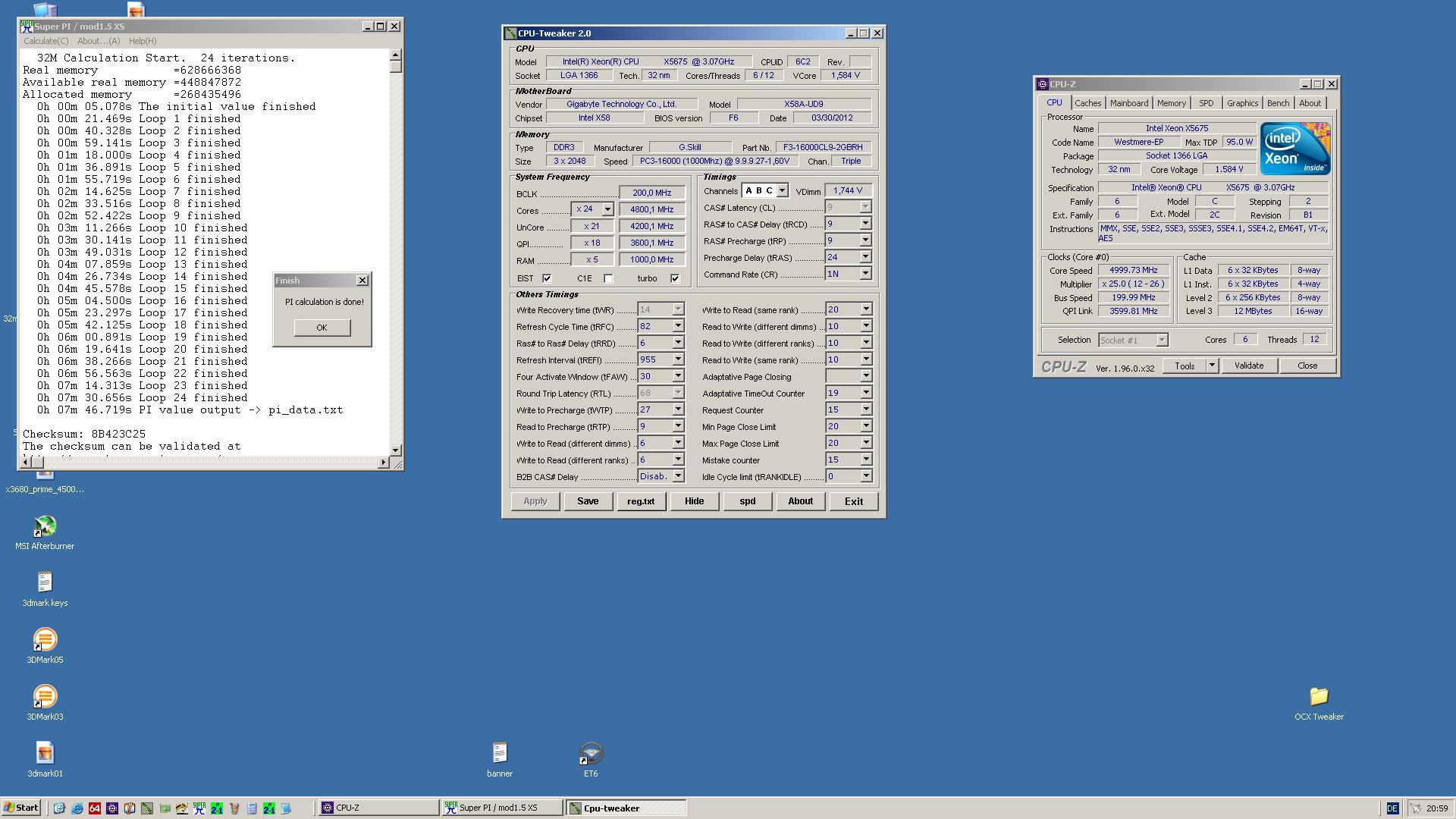The image size is (1456, 819).
Task: Open the Command Rate (CR) dropdown
Action: click(x=865, y=275)
